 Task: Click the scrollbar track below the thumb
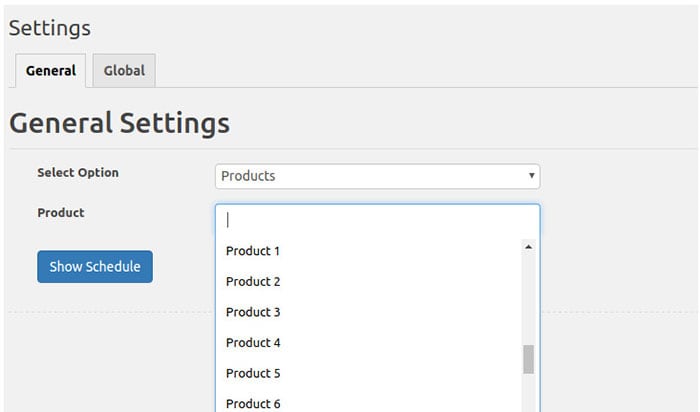click(x=528, y=393)
